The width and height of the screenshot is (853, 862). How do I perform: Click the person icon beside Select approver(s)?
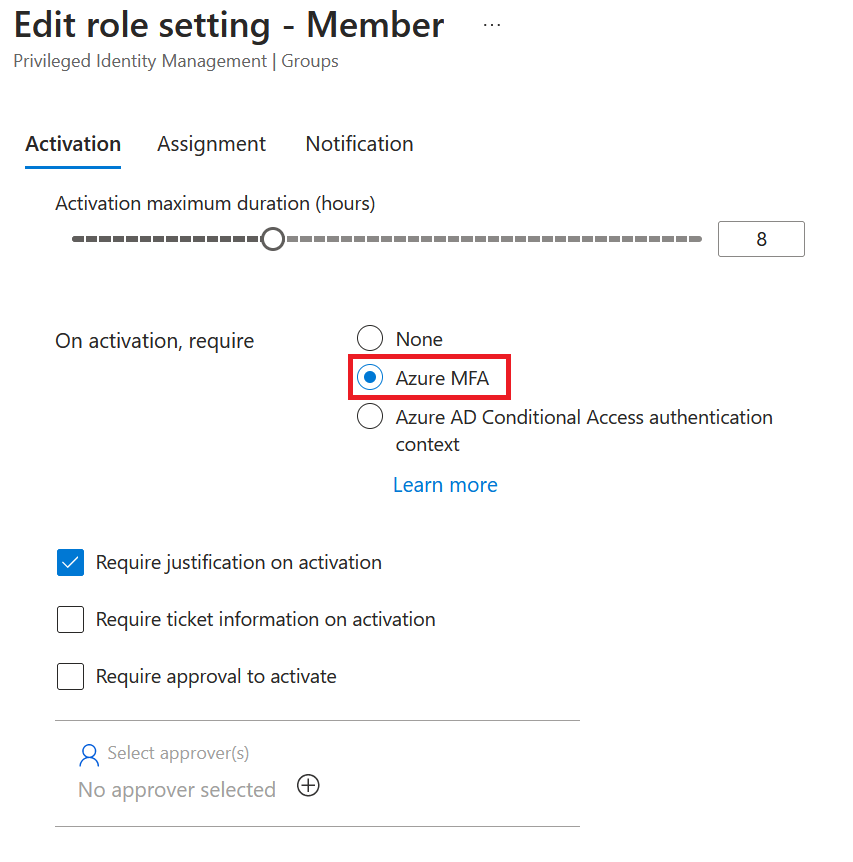pyautogui.click(x=90, y=754)
